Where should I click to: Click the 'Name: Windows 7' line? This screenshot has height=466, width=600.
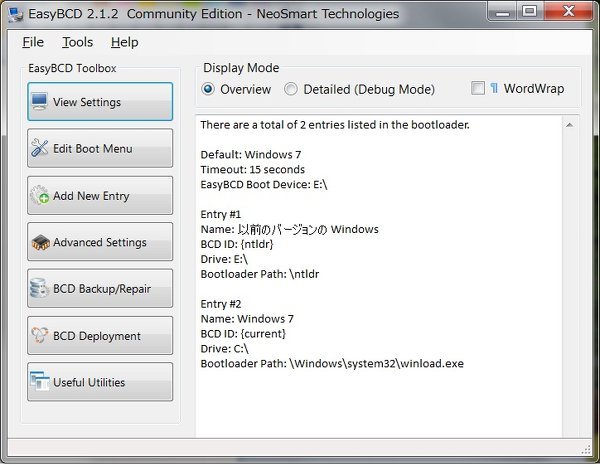247,319
